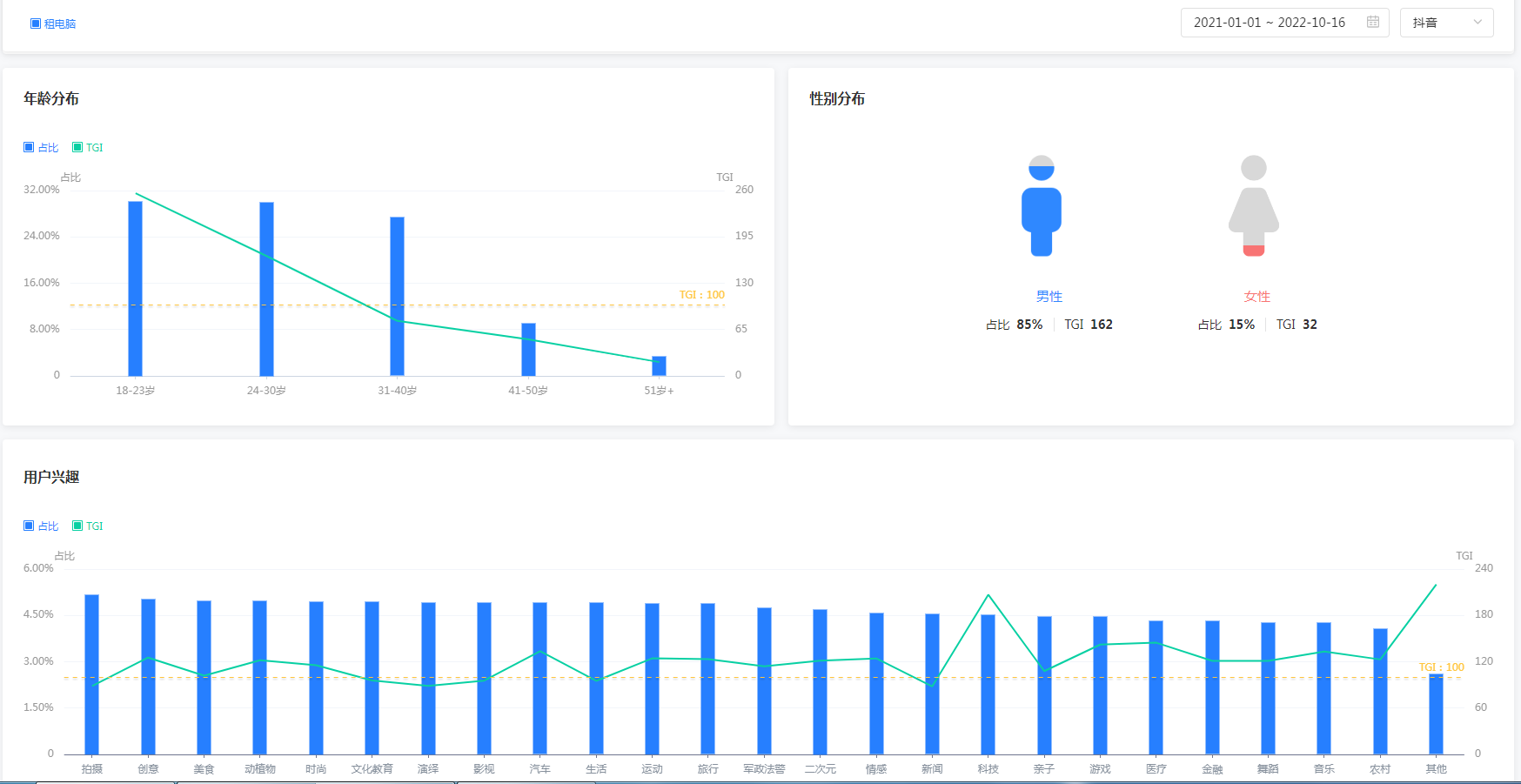Click the 金融 interest bar
This screenshot has height=784, width=1521.
pyautogui.click(x=1212, y=687)
